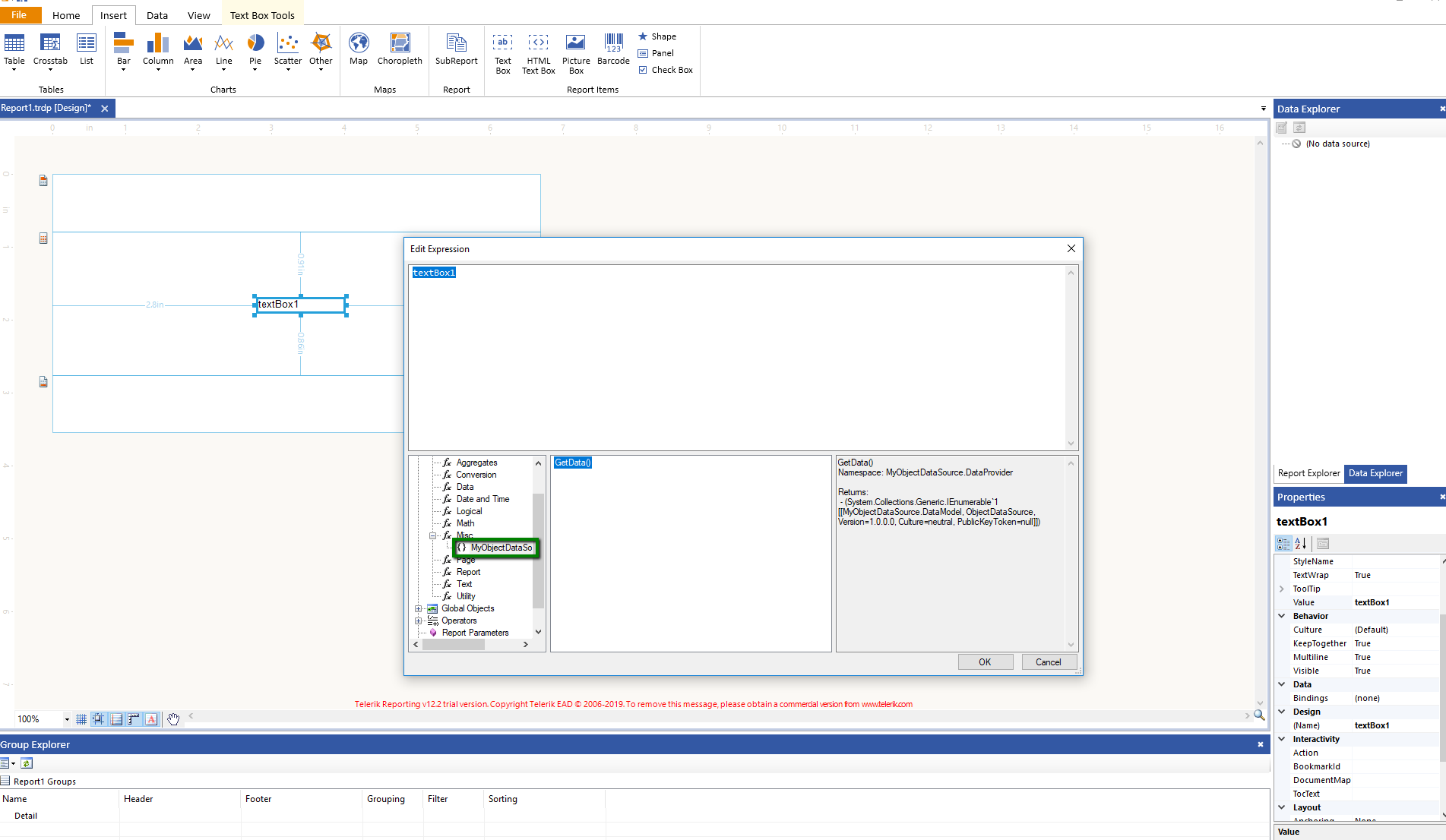Refresh the Group Explorer
The height and width of the screenshot is (840, 1446).
tap(27, 763)
